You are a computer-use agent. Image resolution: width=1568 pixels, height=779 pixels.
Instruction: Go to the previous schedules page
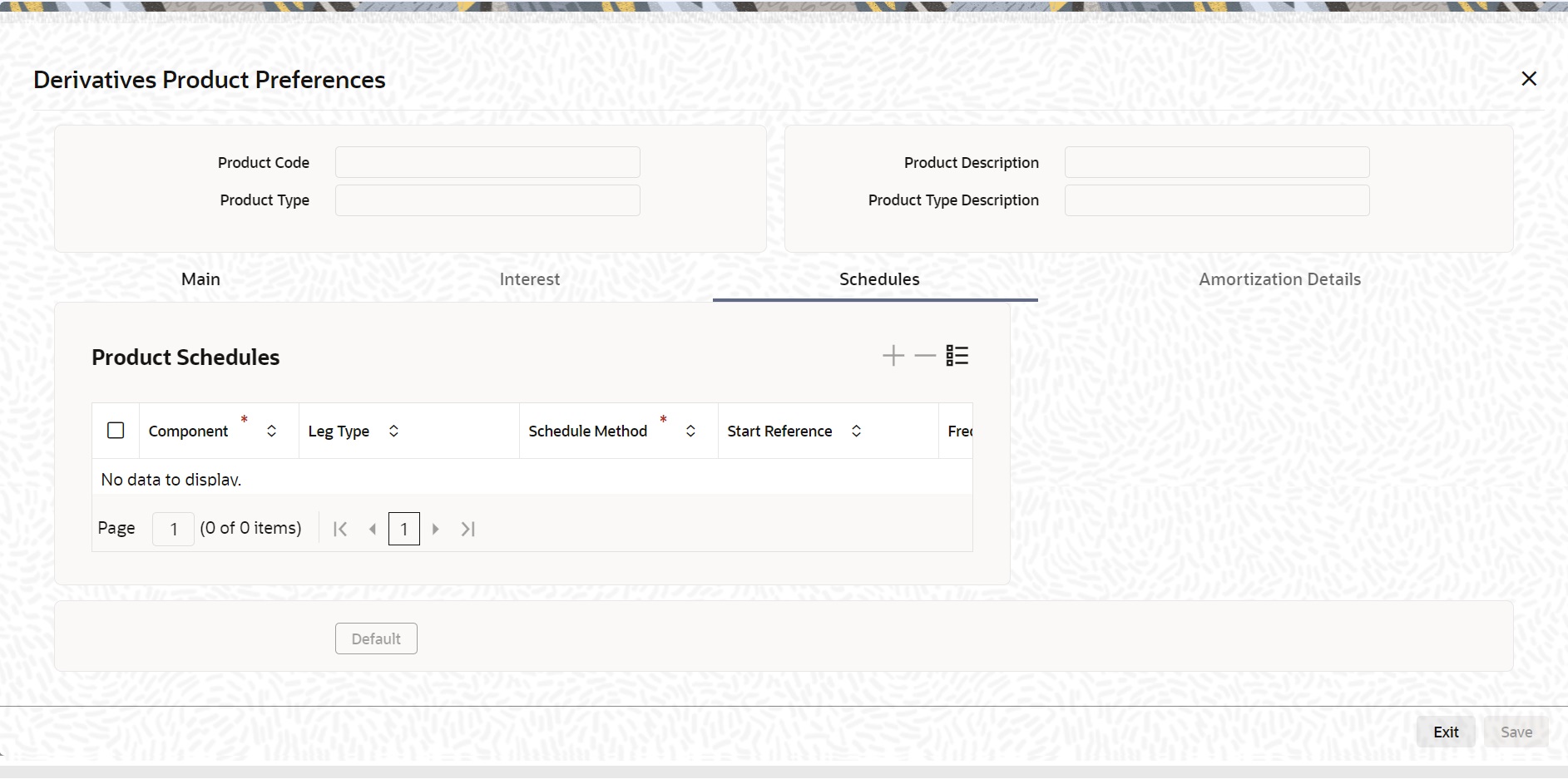point(373,528)
